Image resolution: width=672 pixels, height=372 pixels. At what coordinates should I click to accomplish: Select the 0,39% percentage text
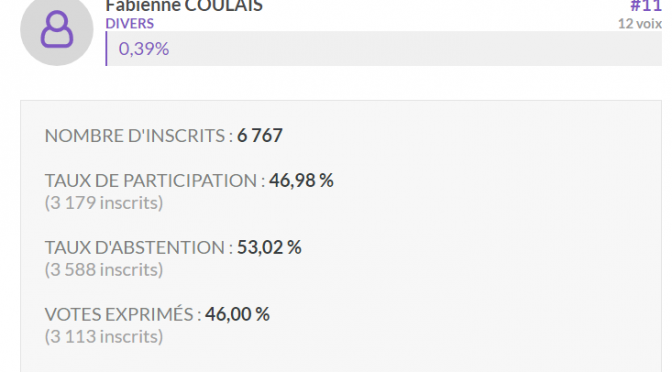point(144,49)
